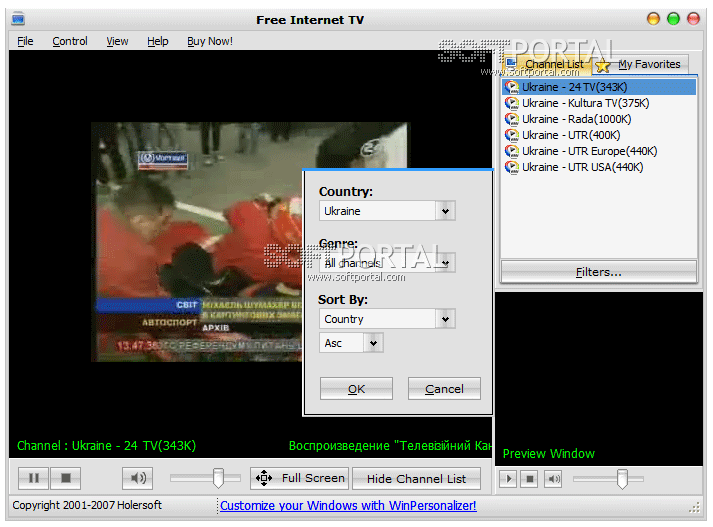Pause the main video playback
Image resolution: width=713 pixels, height=527 pixels.
pyautogui.click(x=33, y=478)
